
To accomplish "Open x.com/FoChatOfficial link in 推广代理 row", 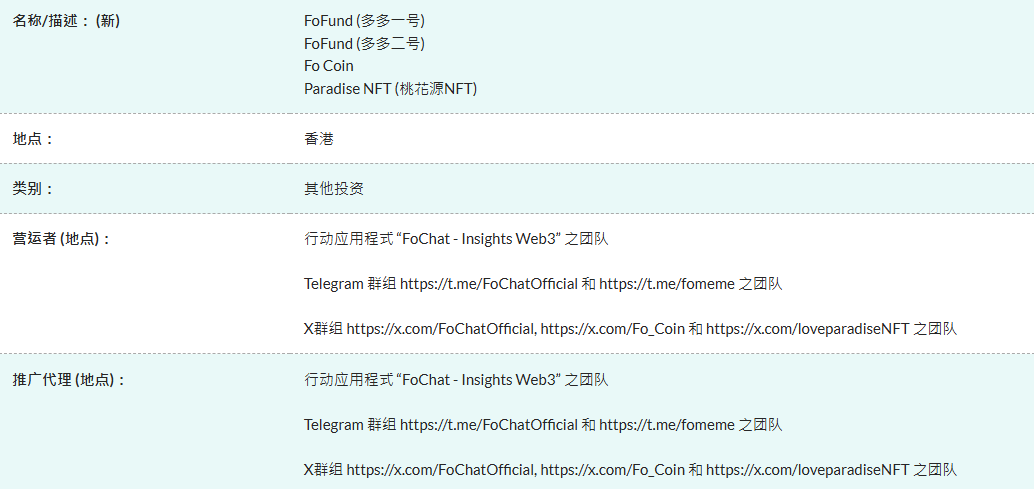I will pyautogui.click(x=441, y=469).
